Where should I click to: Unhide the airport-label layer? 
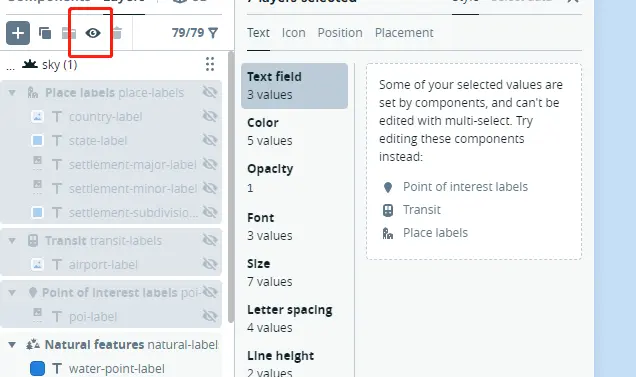click(210, 264)
